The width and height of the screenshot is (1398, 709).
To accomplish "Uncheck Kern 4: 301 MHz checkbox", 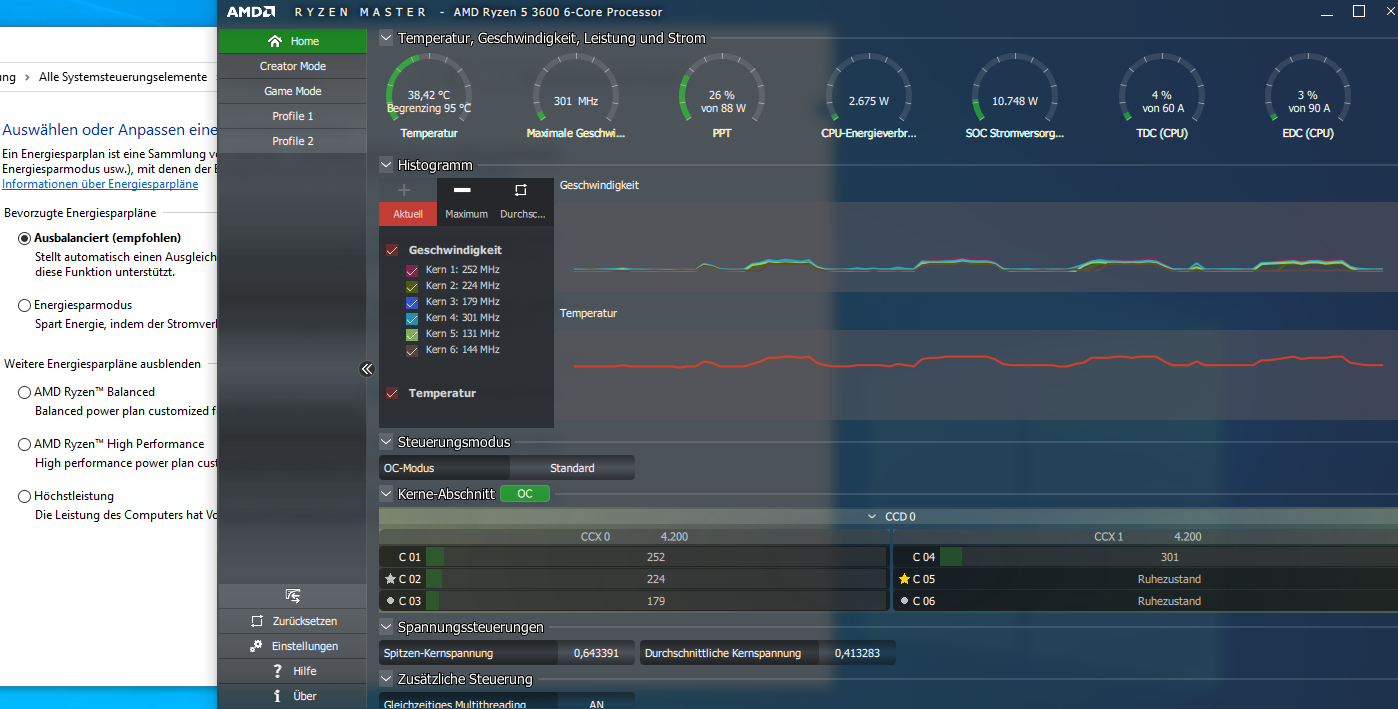I will point(411,318).
